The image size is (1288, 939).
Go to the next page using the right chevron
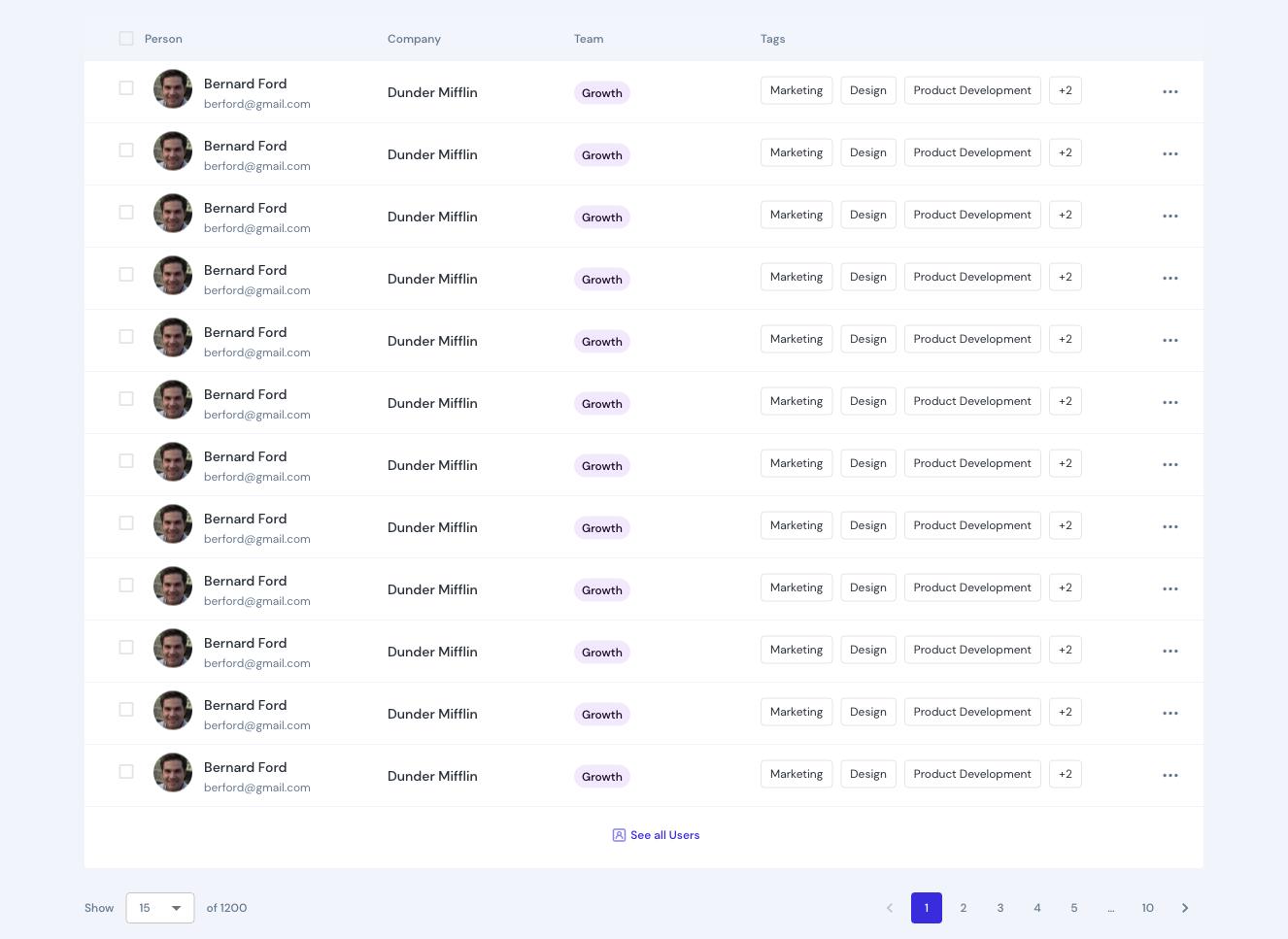(x=1185, y=908)
